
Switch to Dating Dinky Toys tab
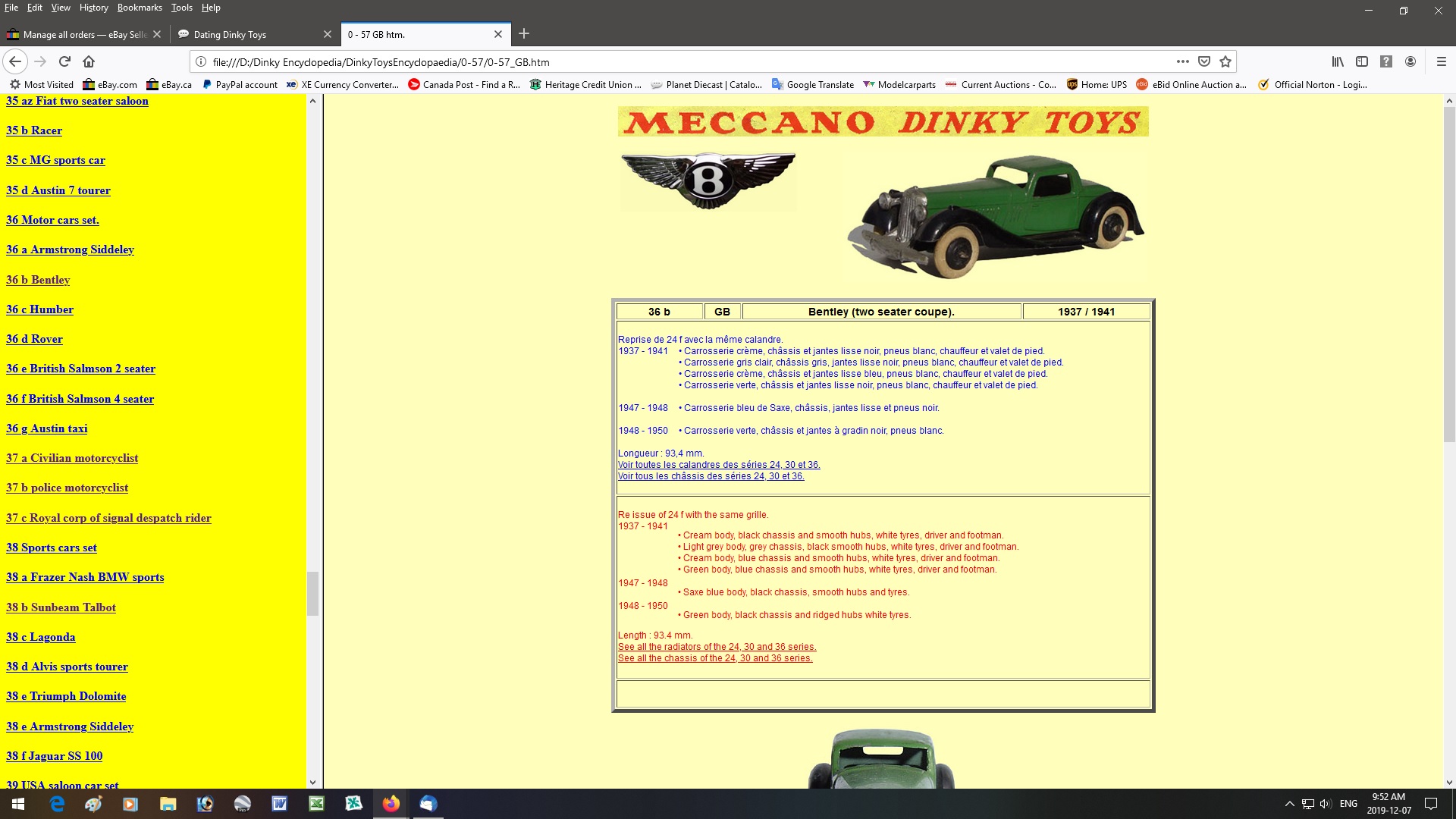[x=255, y=34]
